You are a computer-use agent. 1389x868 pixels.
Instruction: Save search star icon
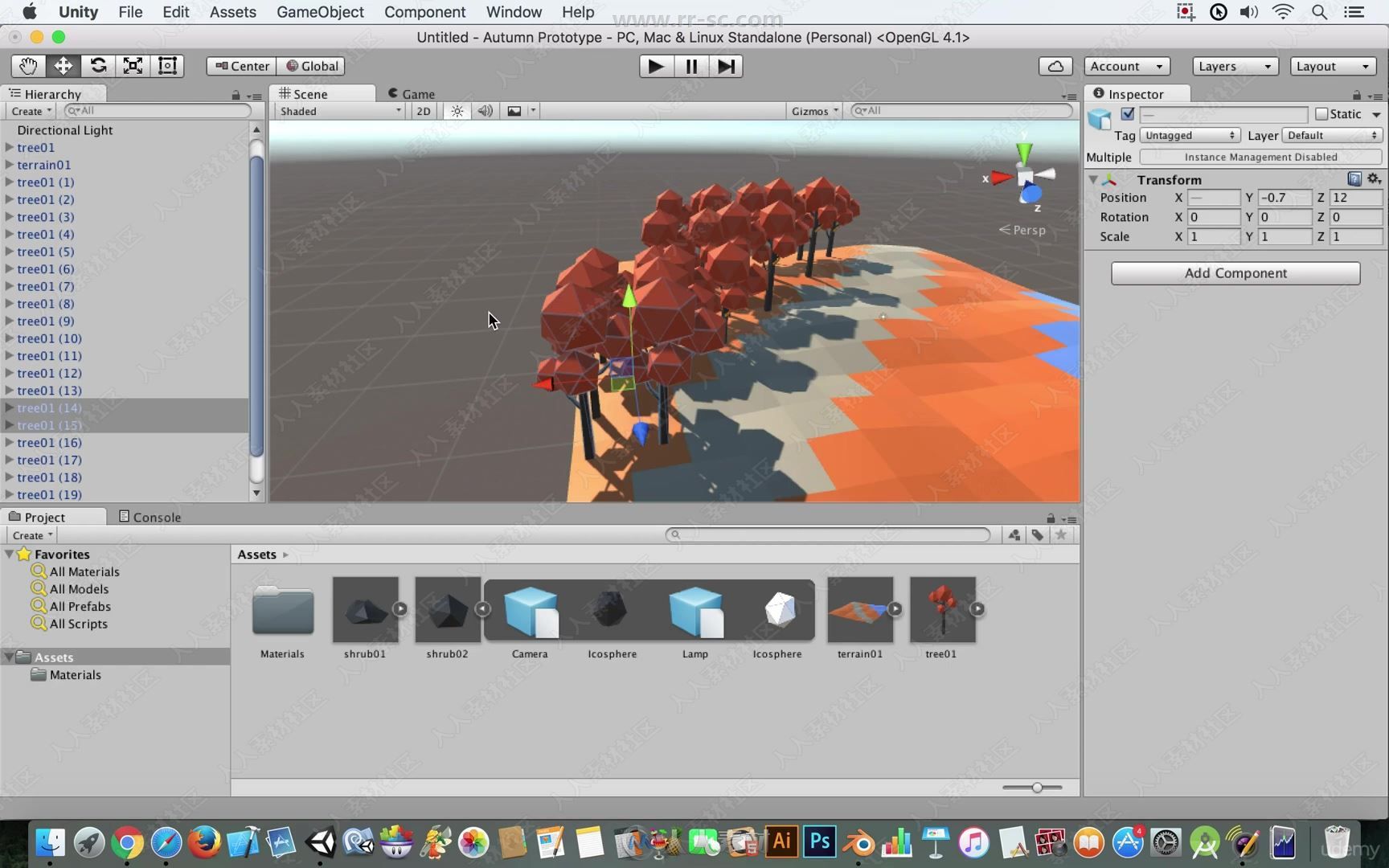pos(1061,535)
